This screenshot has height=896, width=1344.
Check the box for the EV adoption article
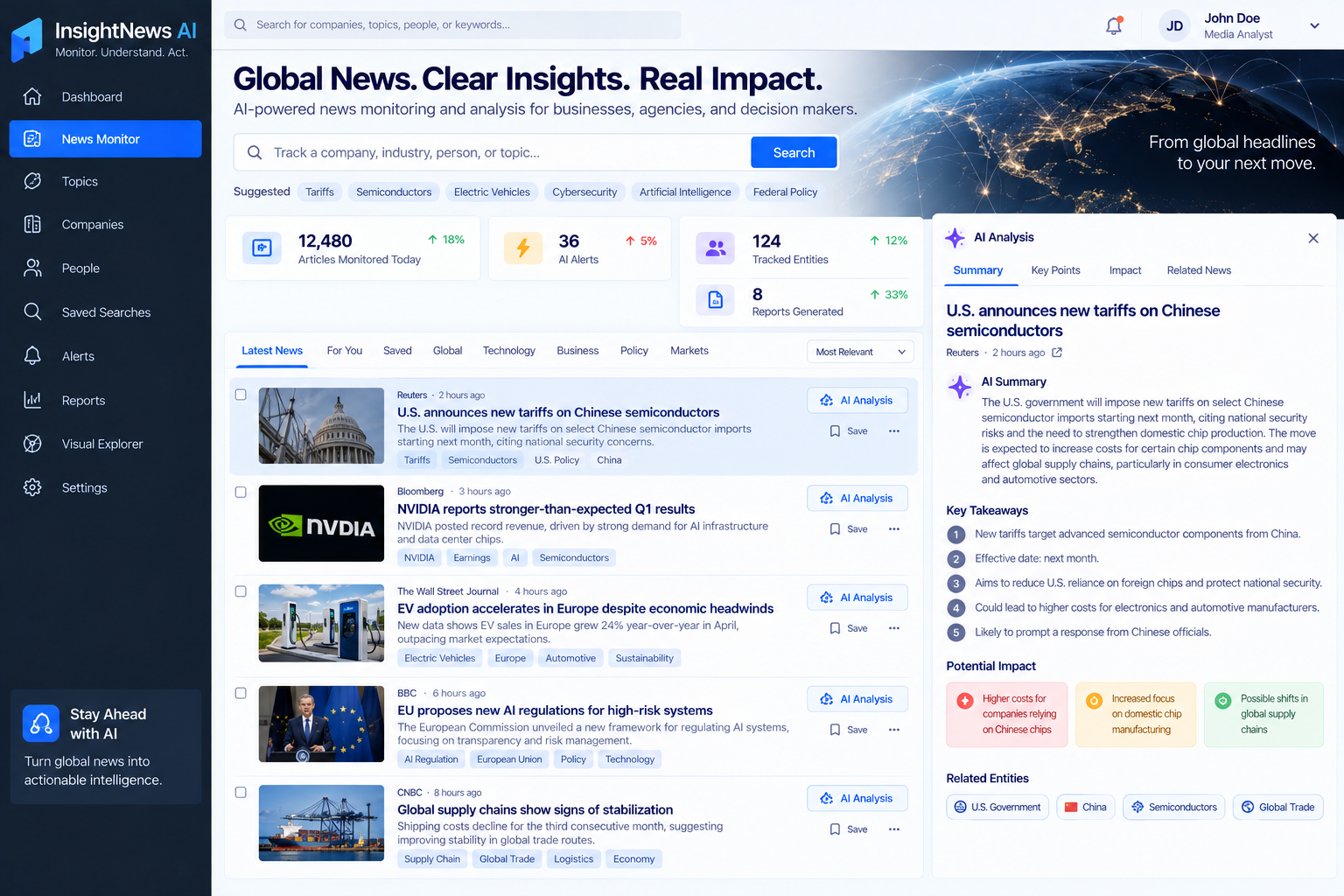coord(241,591)
